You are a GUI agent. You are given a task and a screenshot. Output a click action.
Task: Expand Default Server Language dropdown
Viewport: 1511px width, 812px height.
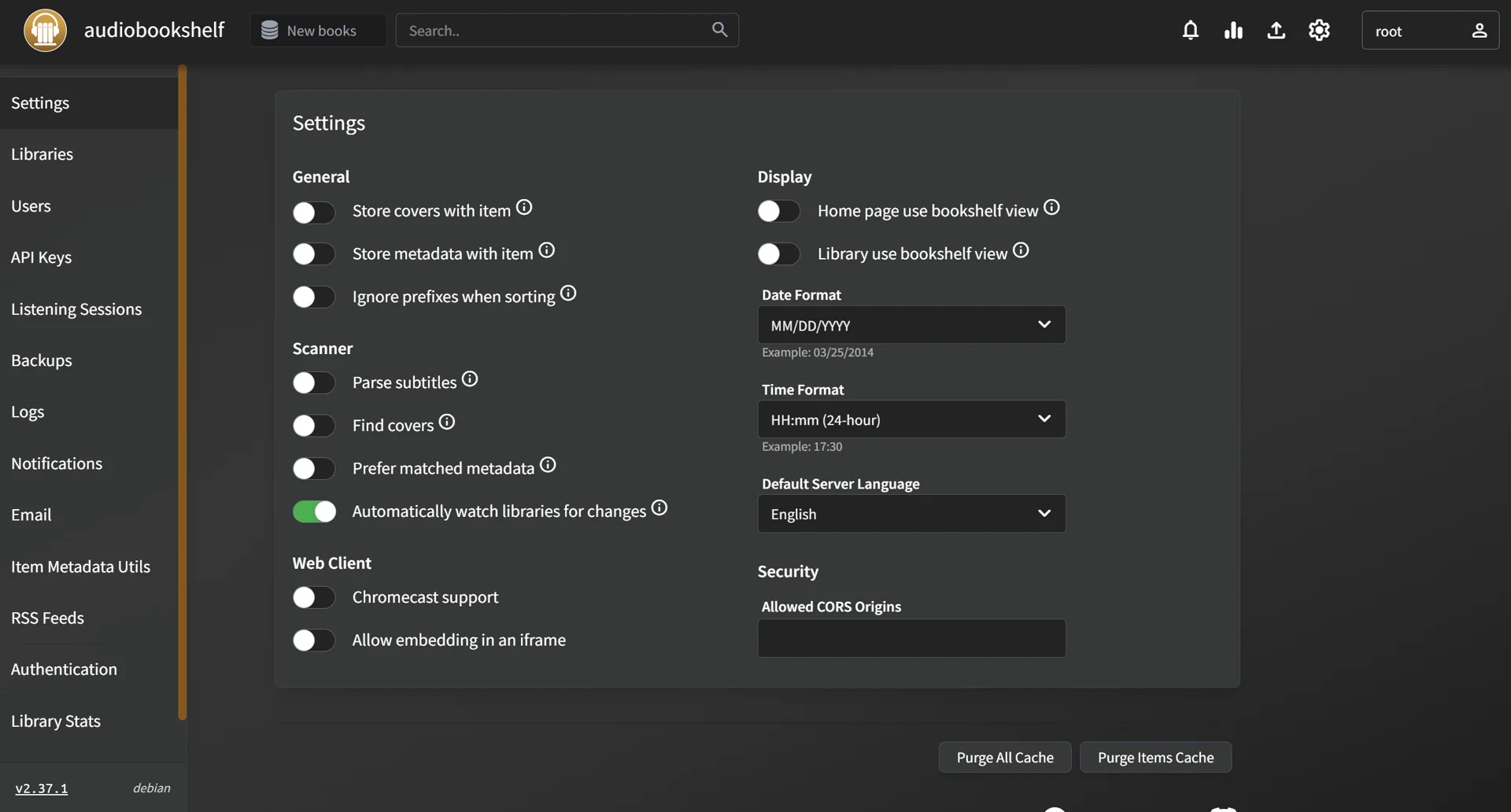point(911,513)
